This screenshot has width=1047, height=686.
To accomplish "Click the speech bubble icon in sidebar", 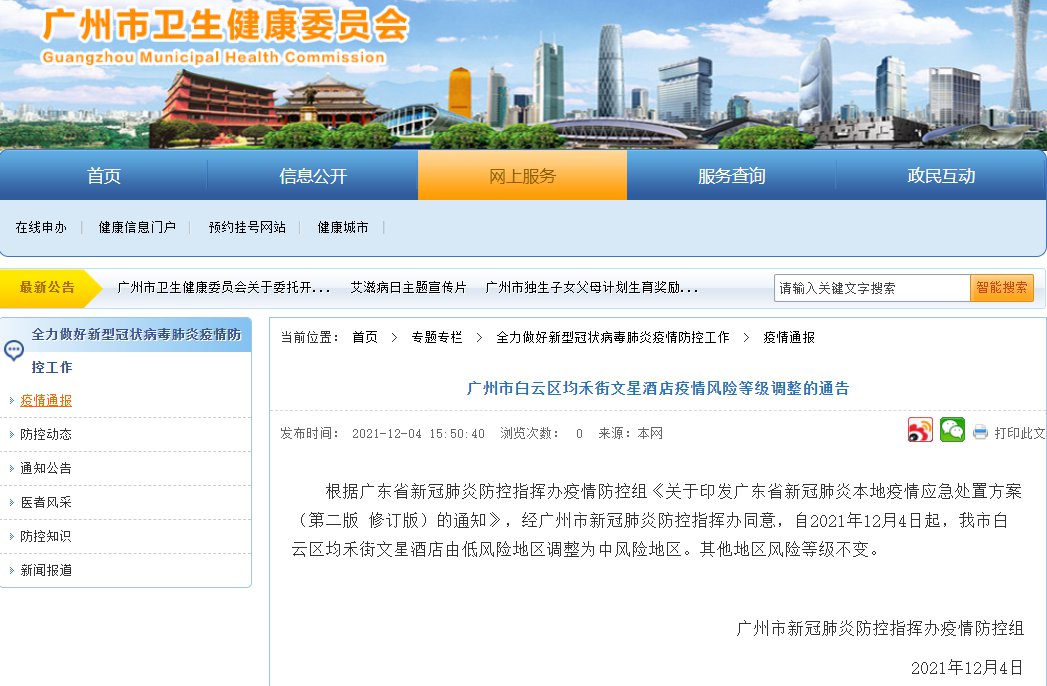I will [x=14, y=351].
